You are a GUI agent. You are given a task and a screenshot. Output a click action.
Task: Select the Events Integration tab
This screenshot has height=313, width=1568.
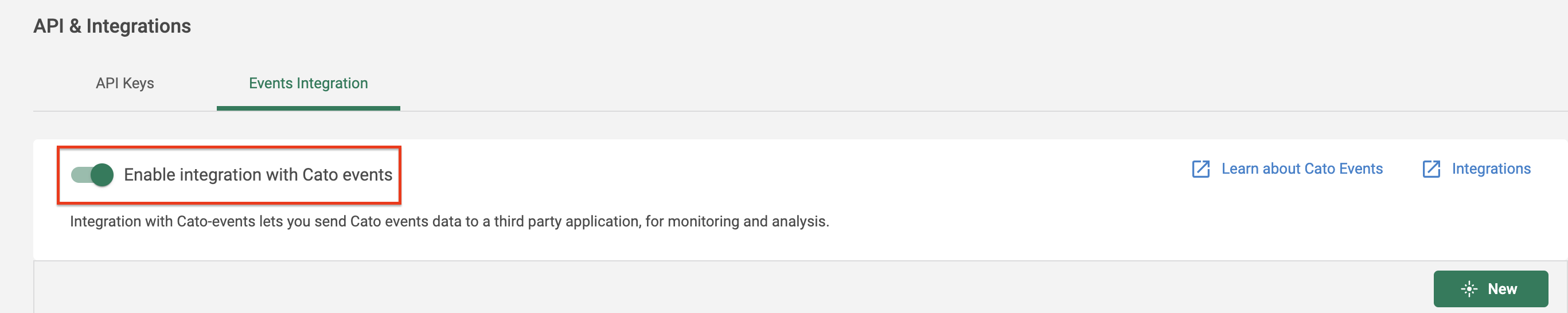308,84
